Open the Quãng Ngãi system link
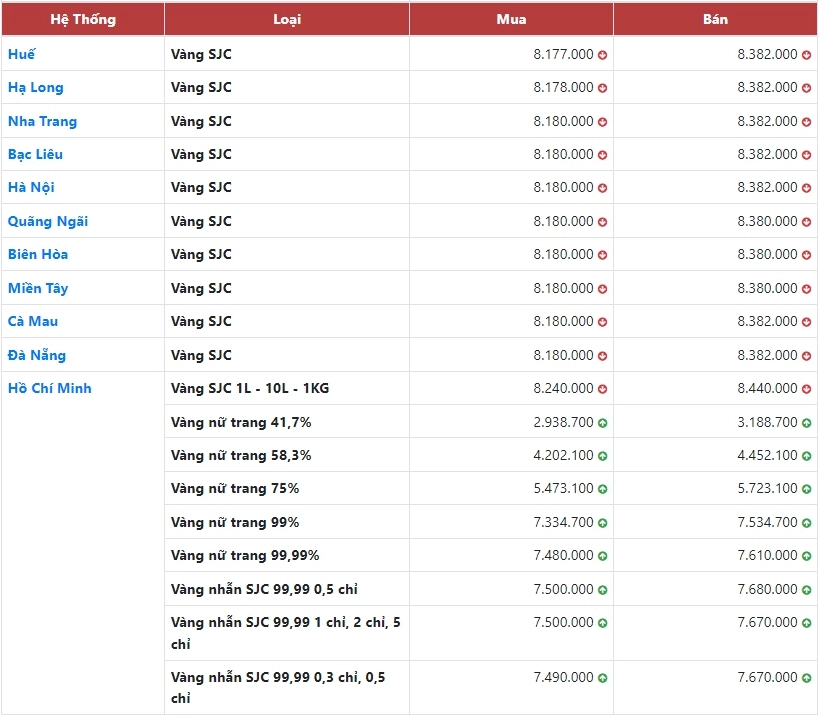This screenshot has height=718, width=821. pos(48,222)
